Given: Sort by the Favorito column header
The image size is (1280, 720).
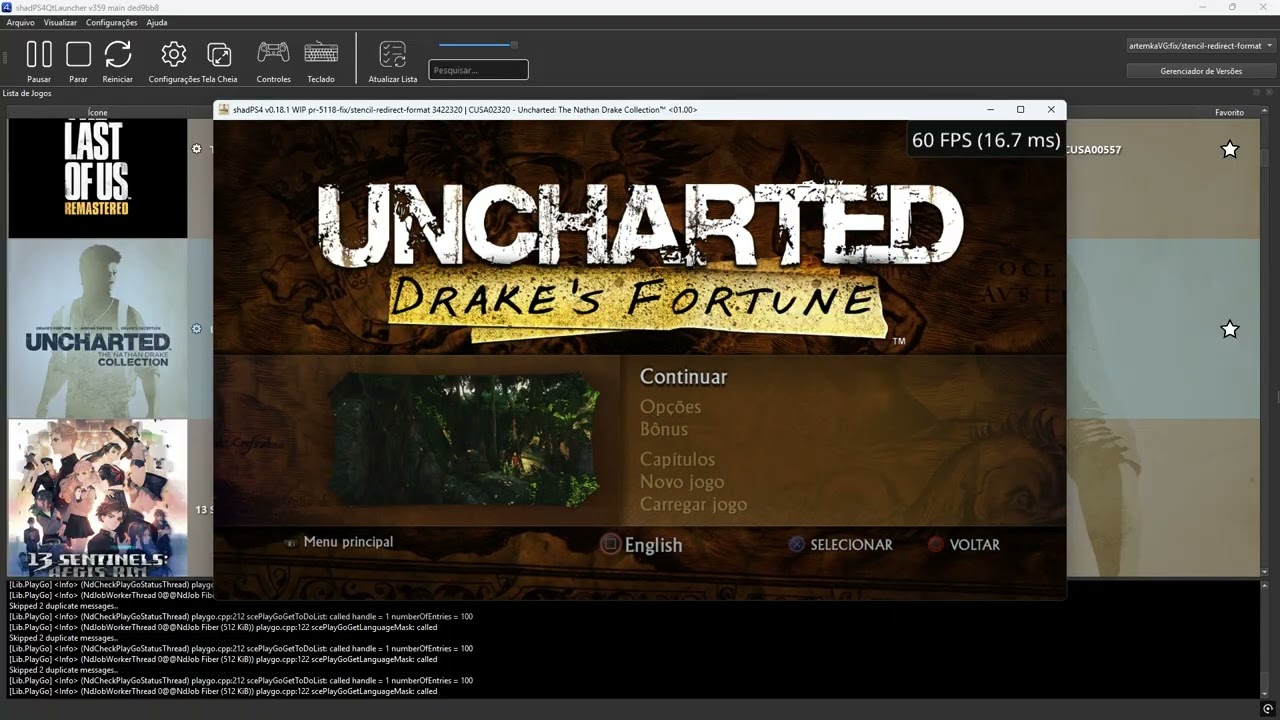Looking at the screenshot, I should tap(1229, 113).
